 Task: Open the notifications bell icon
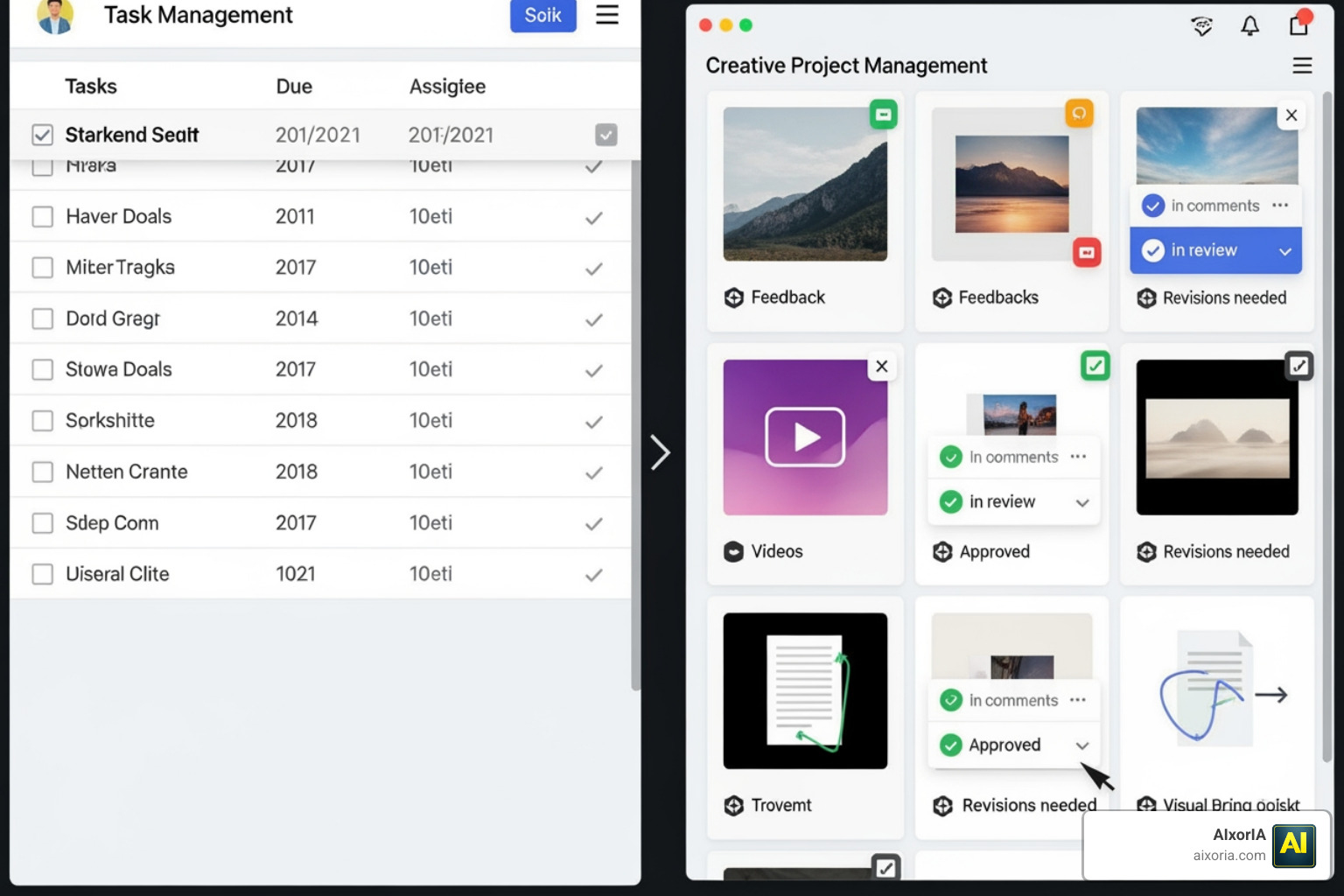pos(1250,26)
